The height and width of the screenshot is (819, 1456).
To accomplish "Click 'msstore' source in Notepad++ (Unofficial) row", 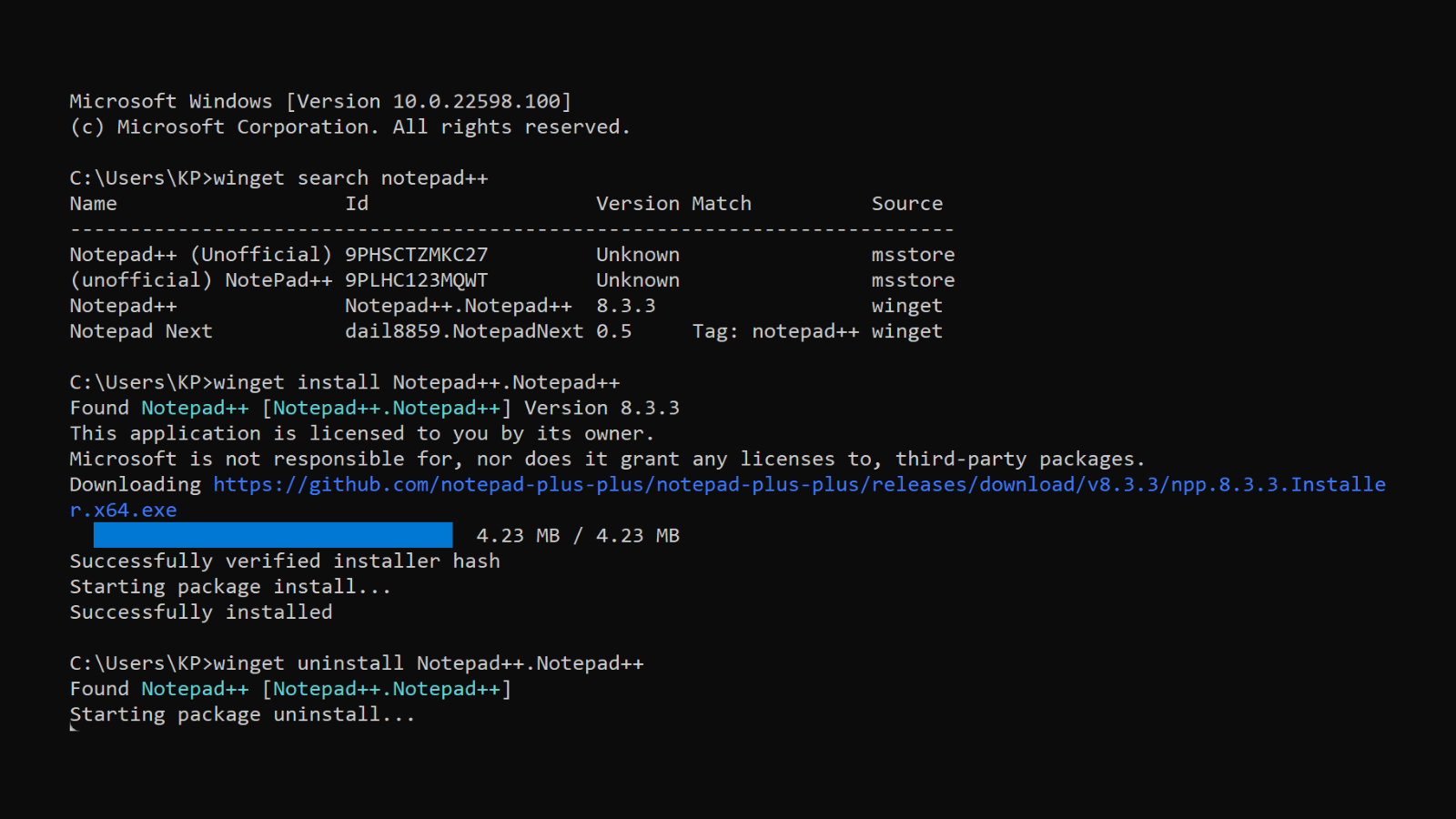I will click(914, 255).
